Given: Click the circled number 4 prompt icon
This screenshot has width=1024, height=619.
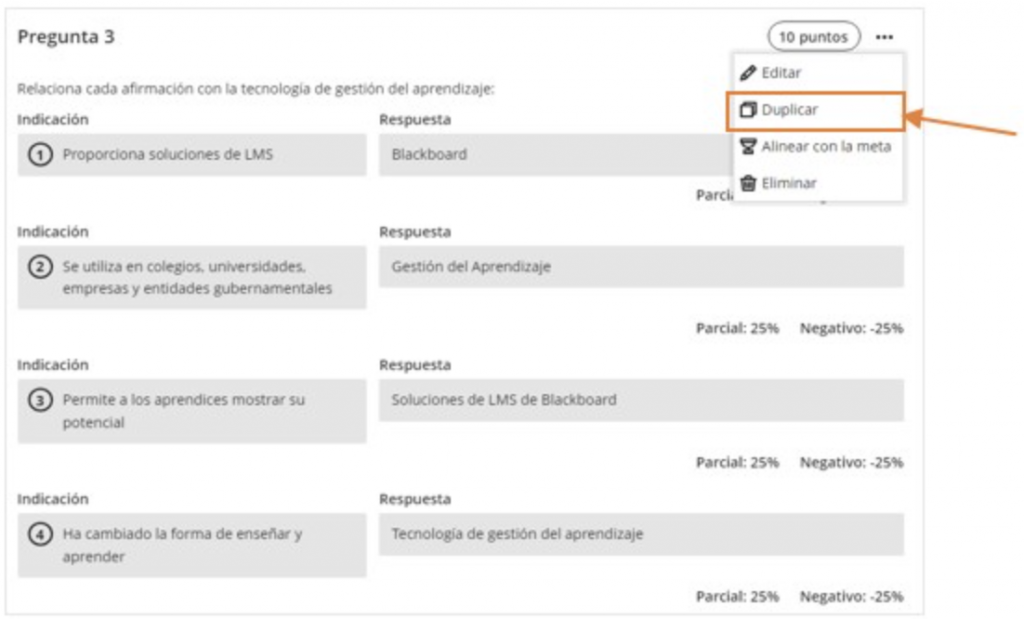Looking at the screenshot, I should point(40,534).
